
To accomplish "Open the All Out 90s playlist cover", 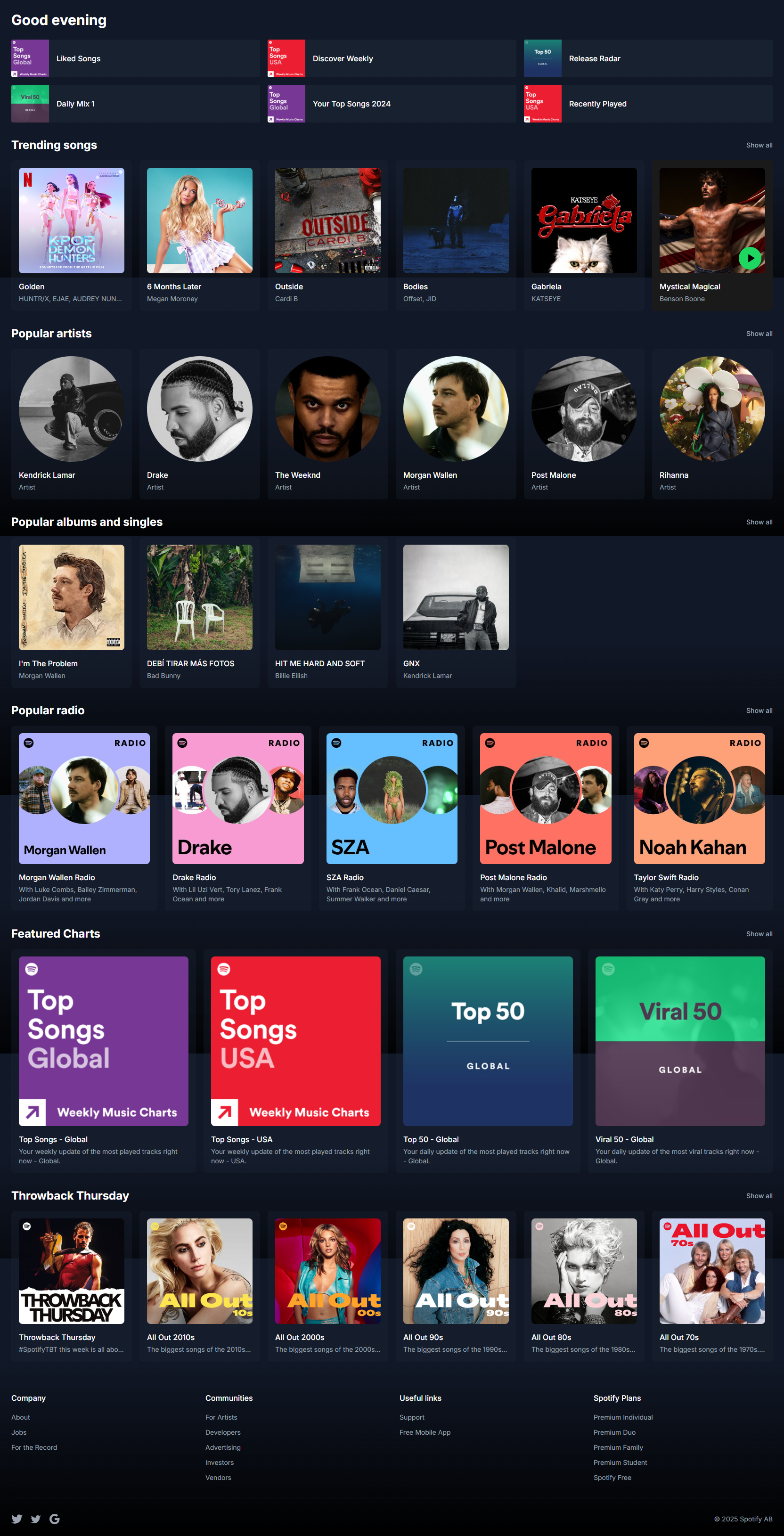I will (456, 1271).
